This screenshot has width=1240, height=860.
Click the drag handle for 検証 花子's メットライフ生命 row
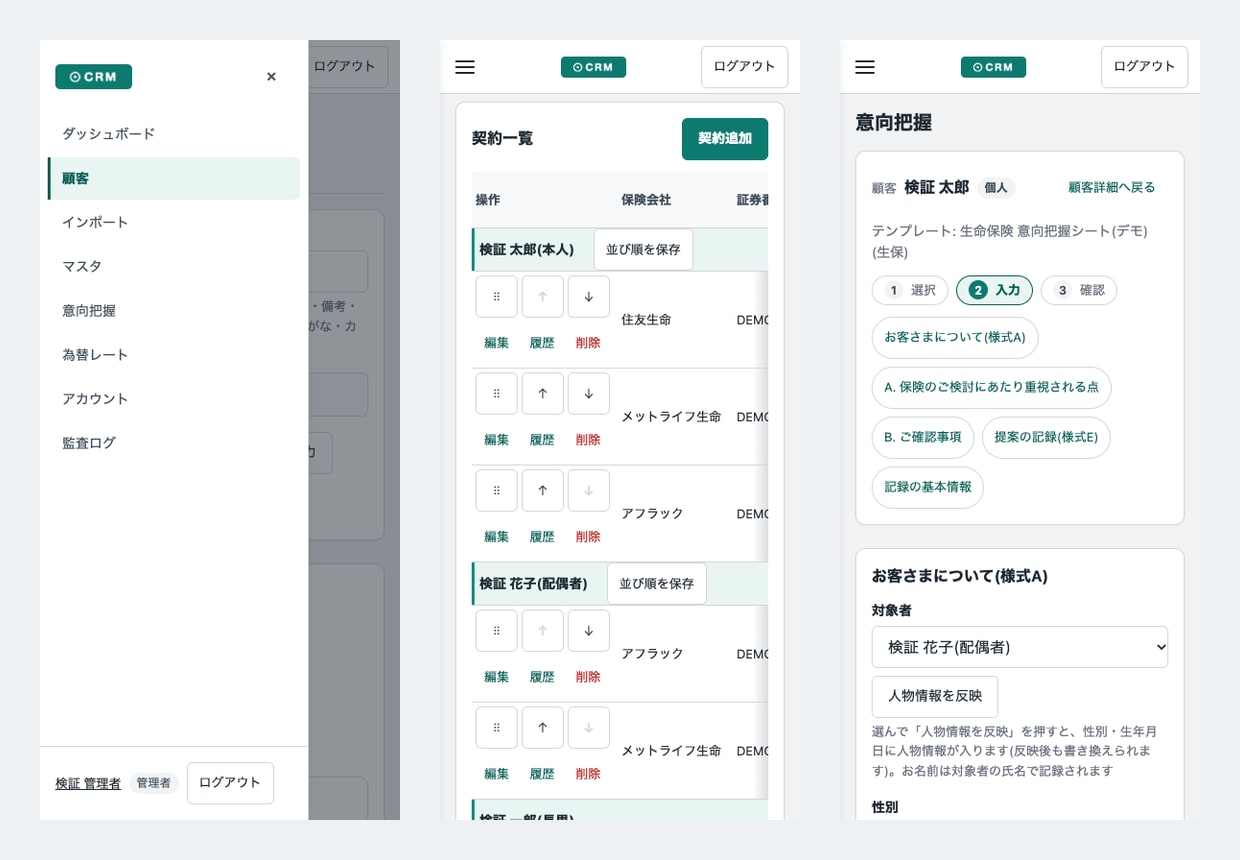[496, 728]
